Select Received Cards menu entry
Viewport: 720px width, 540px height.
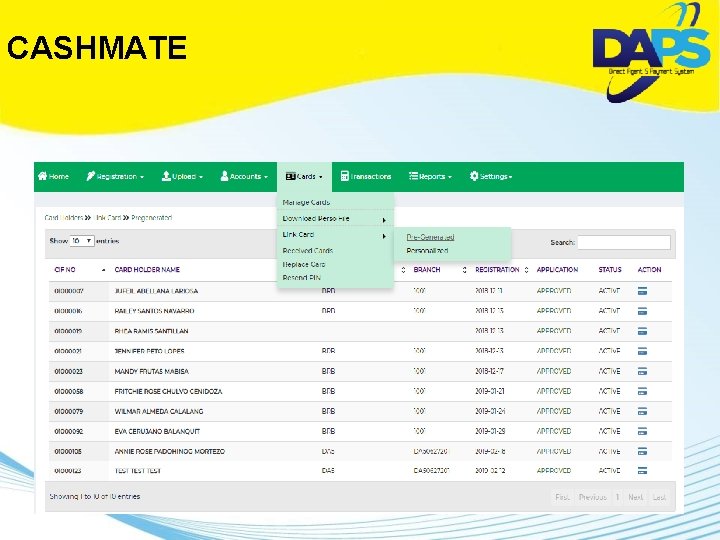click(x=308, y=251)
